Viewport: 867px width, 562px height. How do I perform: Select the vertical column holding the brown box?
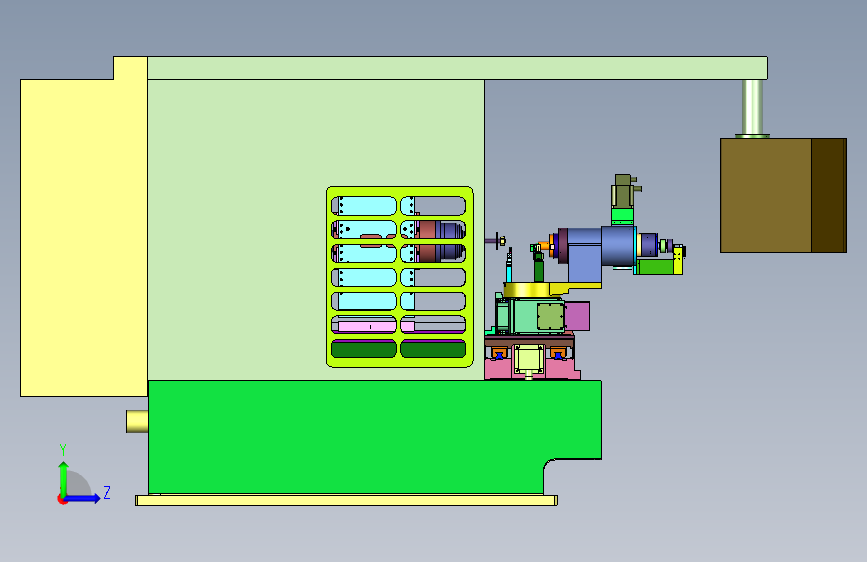(x=752, y=108)
